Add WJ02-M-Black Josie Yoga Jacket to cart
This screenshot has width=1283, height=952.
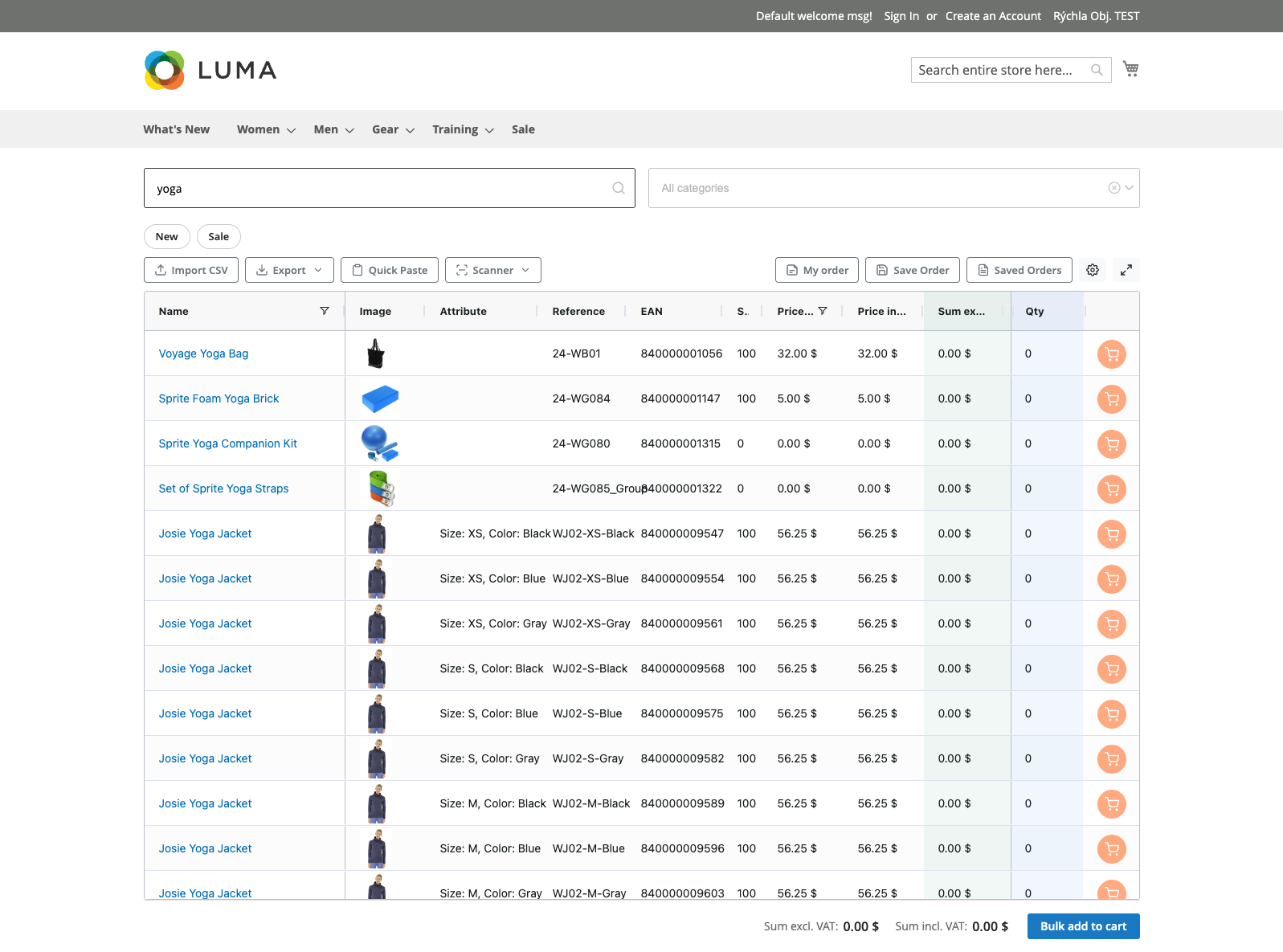[x=1112, y=803]
